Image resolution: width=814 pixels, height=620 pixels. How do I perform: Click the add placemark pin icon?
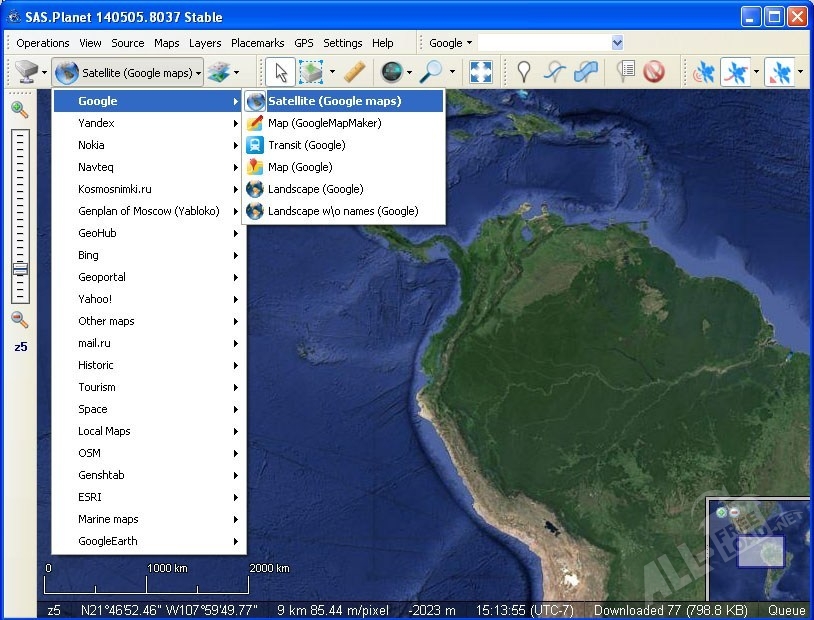523,72
